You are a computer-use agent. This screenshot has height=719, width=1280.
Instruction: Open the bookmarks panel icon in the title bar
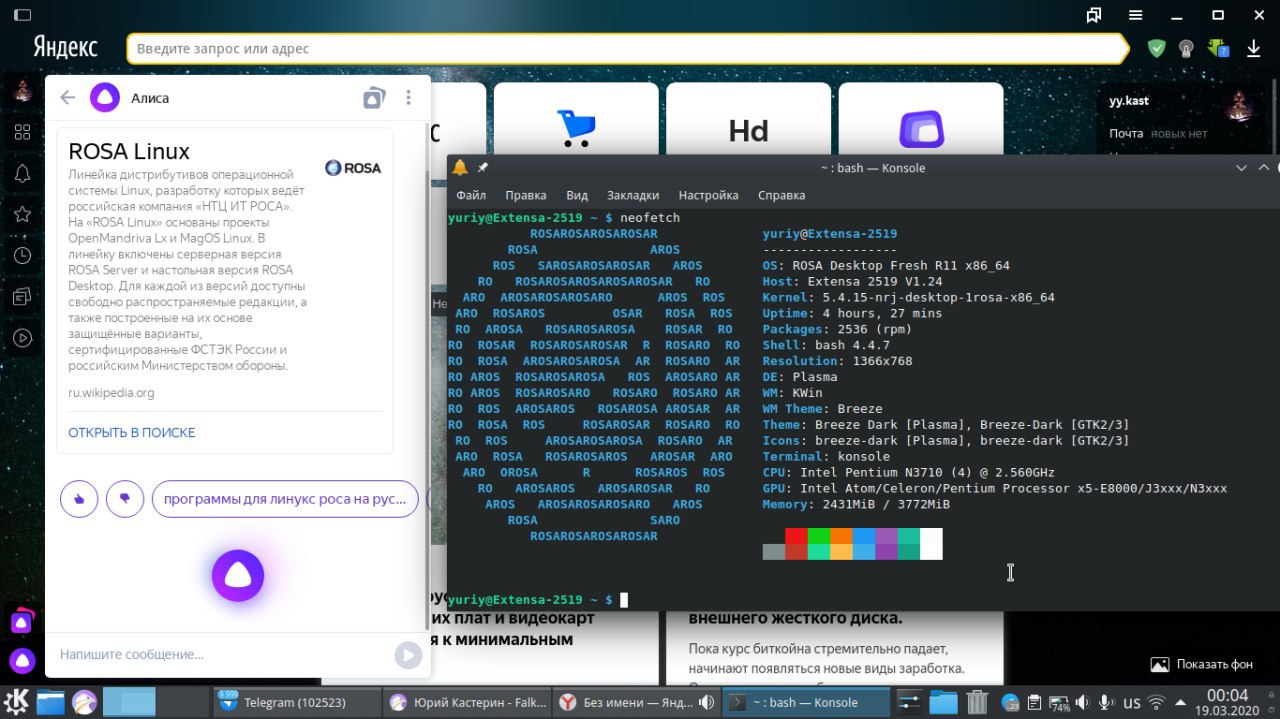[1095, 15]
